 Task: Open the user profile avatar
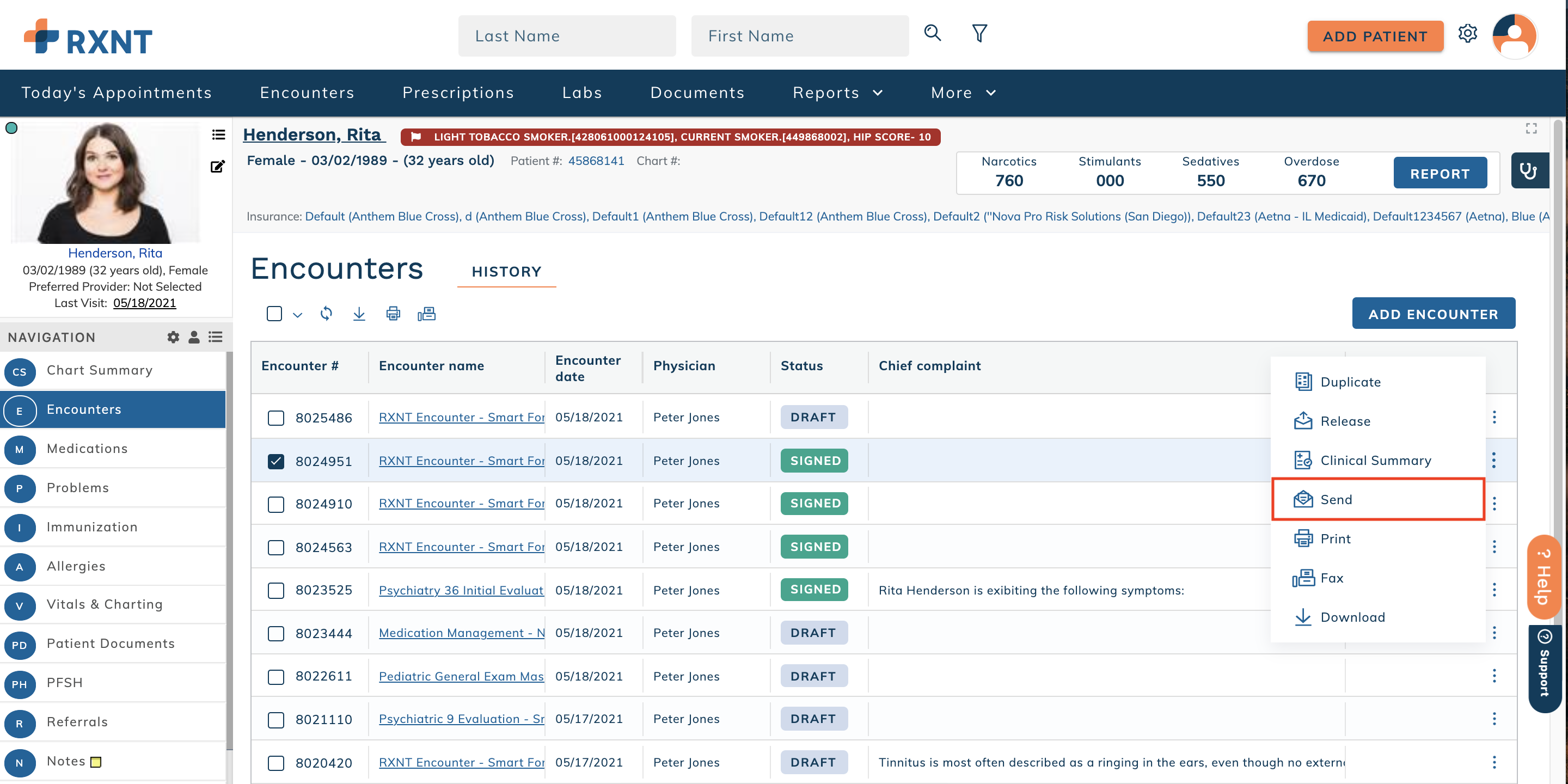1514,36
